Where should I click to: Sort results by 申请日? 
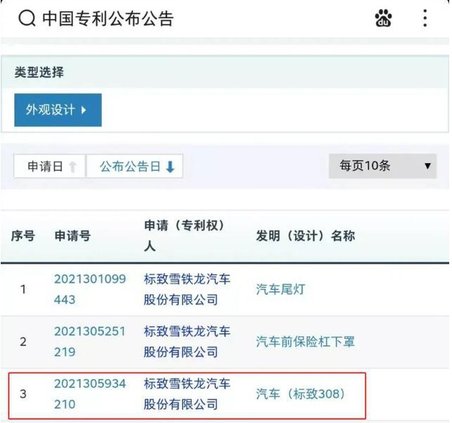pos(50,166)
